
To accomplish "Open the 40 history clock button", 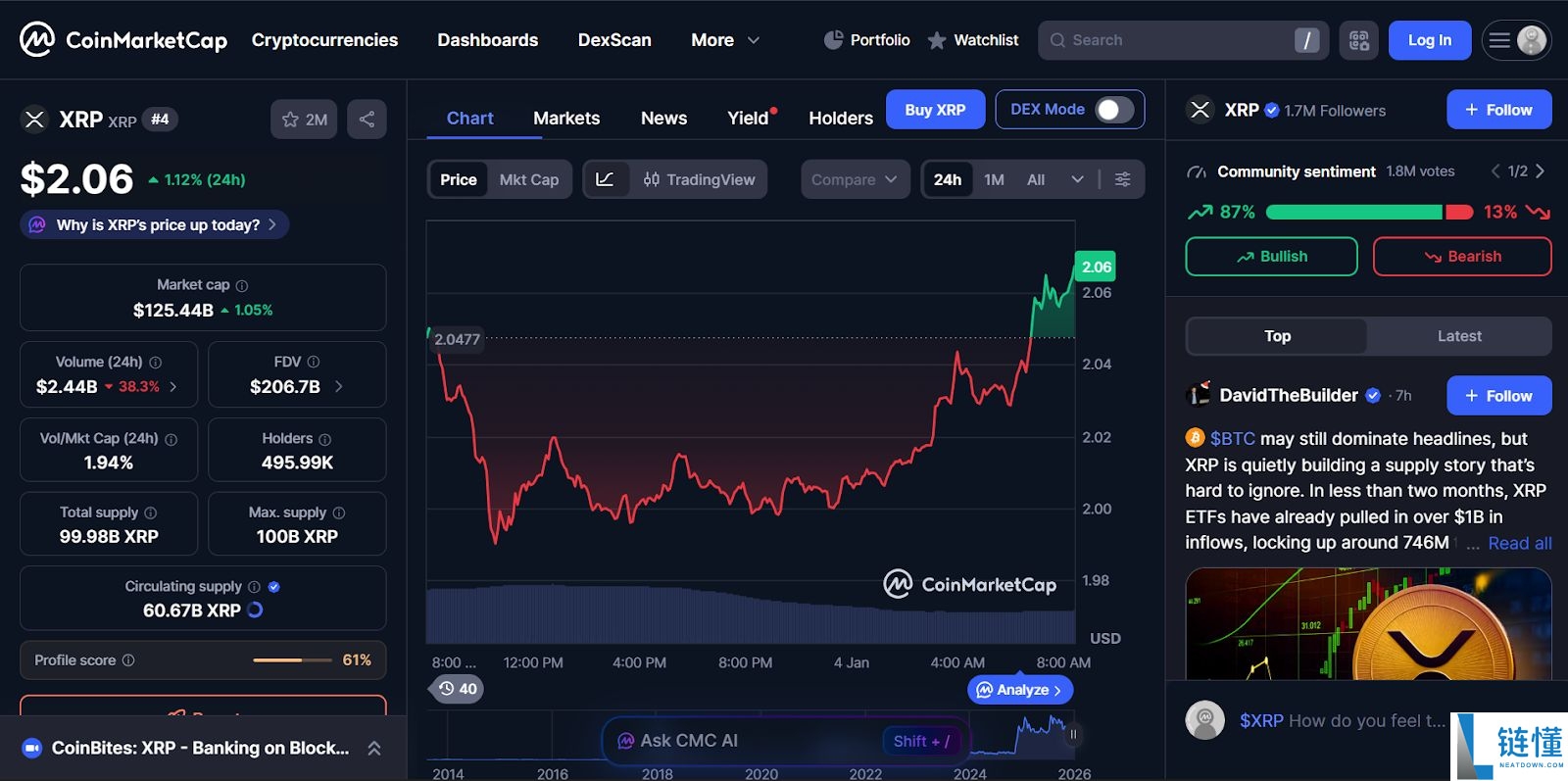I will tap(458, 689).
